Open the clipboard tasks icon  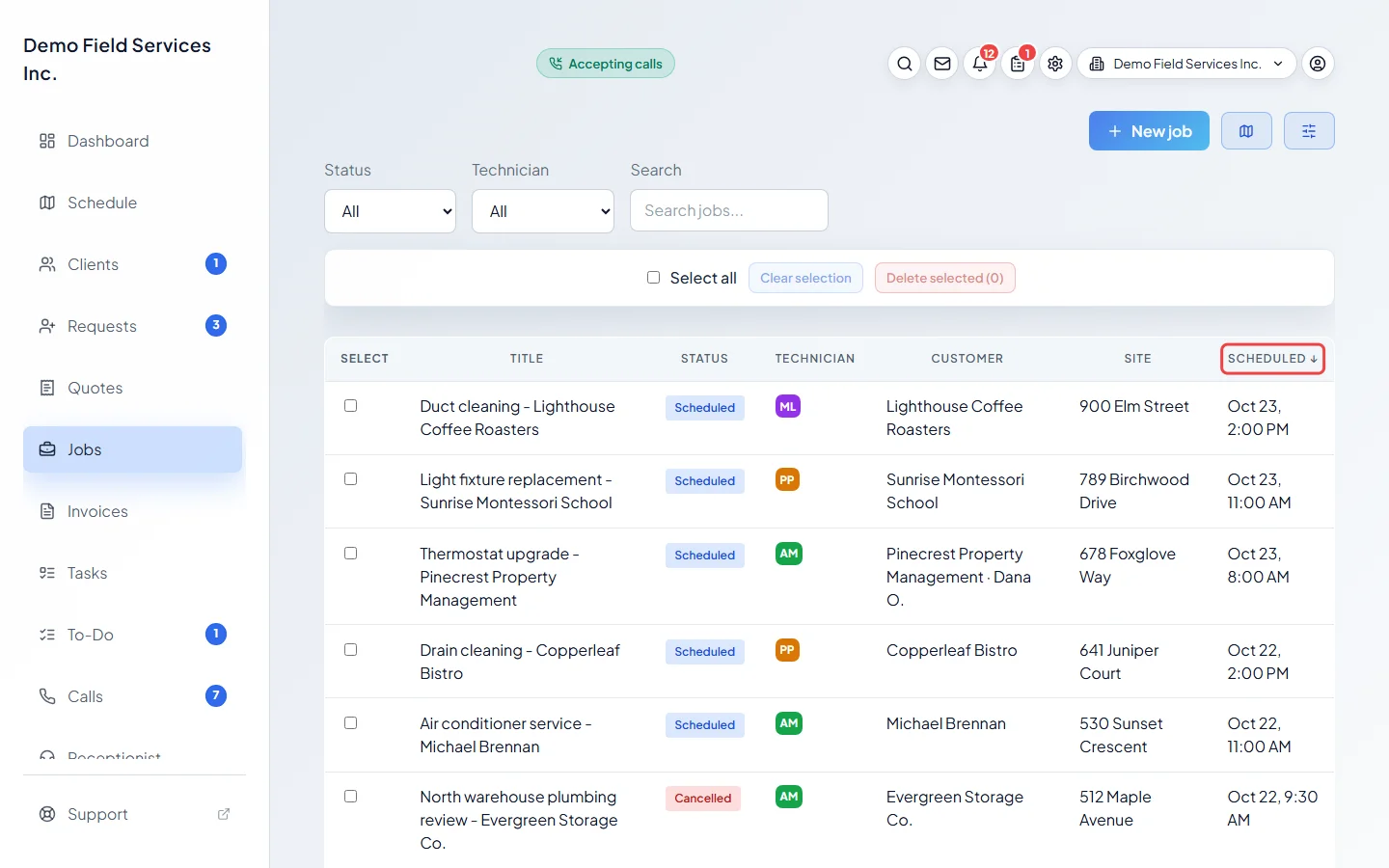[x=1018, y=64]
